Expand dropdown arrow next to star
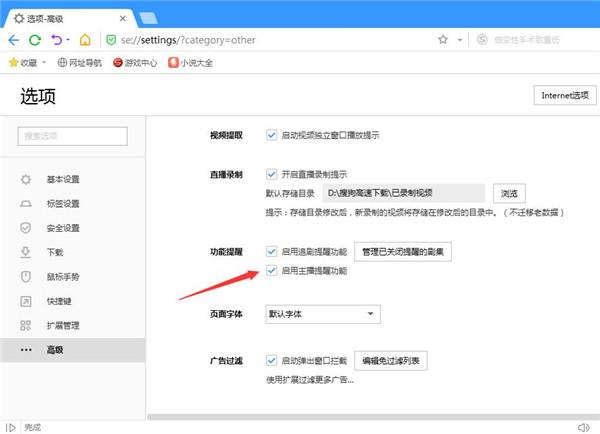Screen dimensions: 600x434 tap(460, 40)
